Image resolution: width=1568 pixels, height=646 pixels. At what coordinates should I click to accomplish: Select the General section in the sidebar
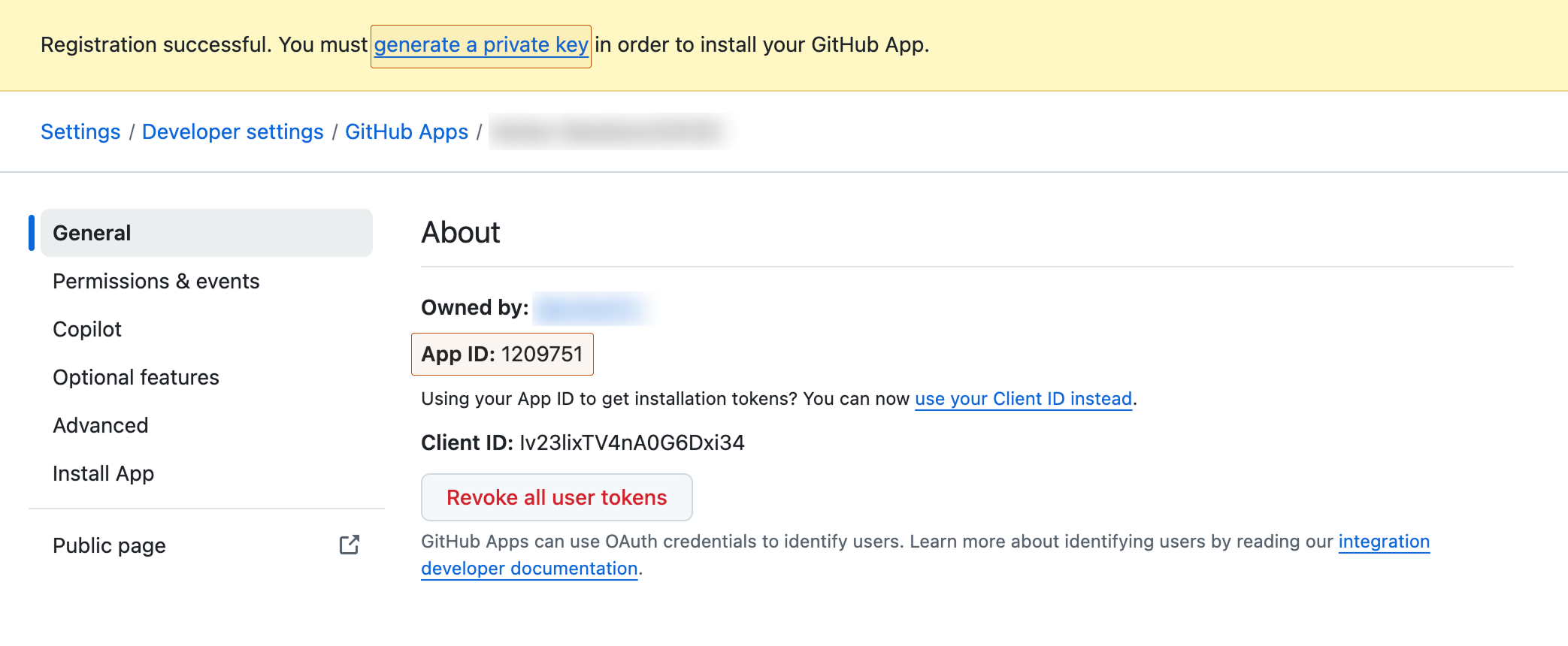(91, 233)
